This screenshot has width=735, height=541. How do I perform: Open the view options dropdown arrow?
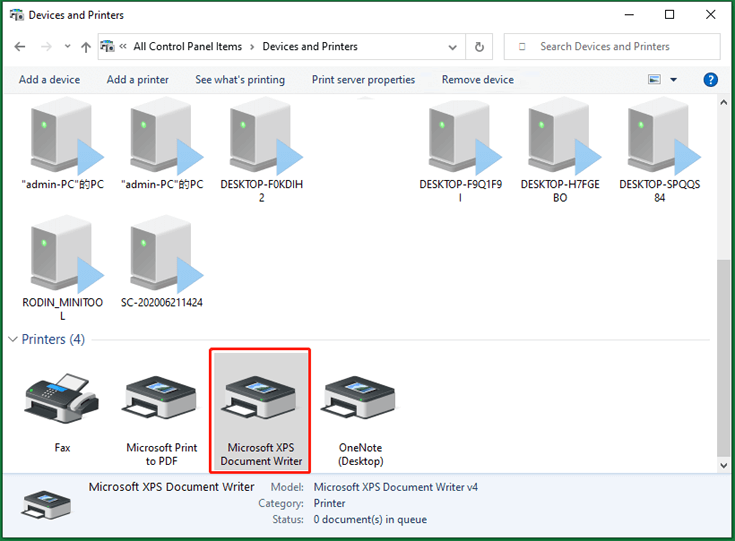(x=674, y=80)
